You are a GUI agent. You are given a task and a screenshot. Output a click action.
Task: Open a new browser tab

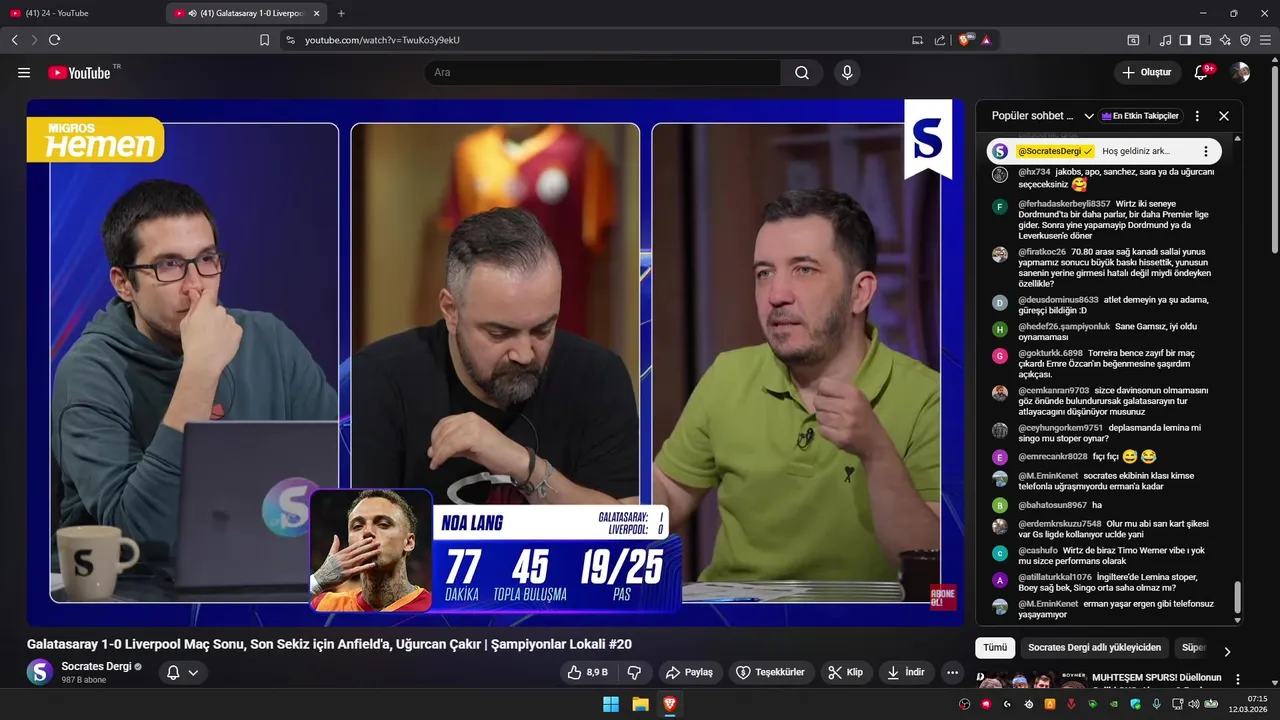341,13
